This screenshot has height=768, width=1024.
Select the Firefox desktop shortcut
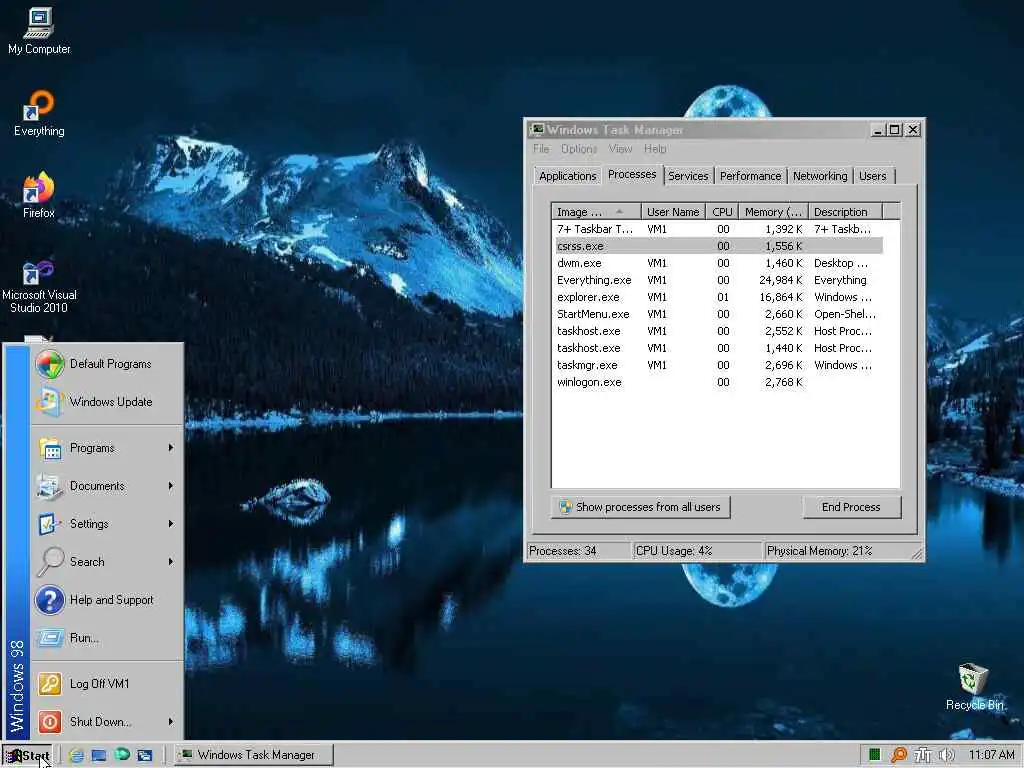coord(39,195)
